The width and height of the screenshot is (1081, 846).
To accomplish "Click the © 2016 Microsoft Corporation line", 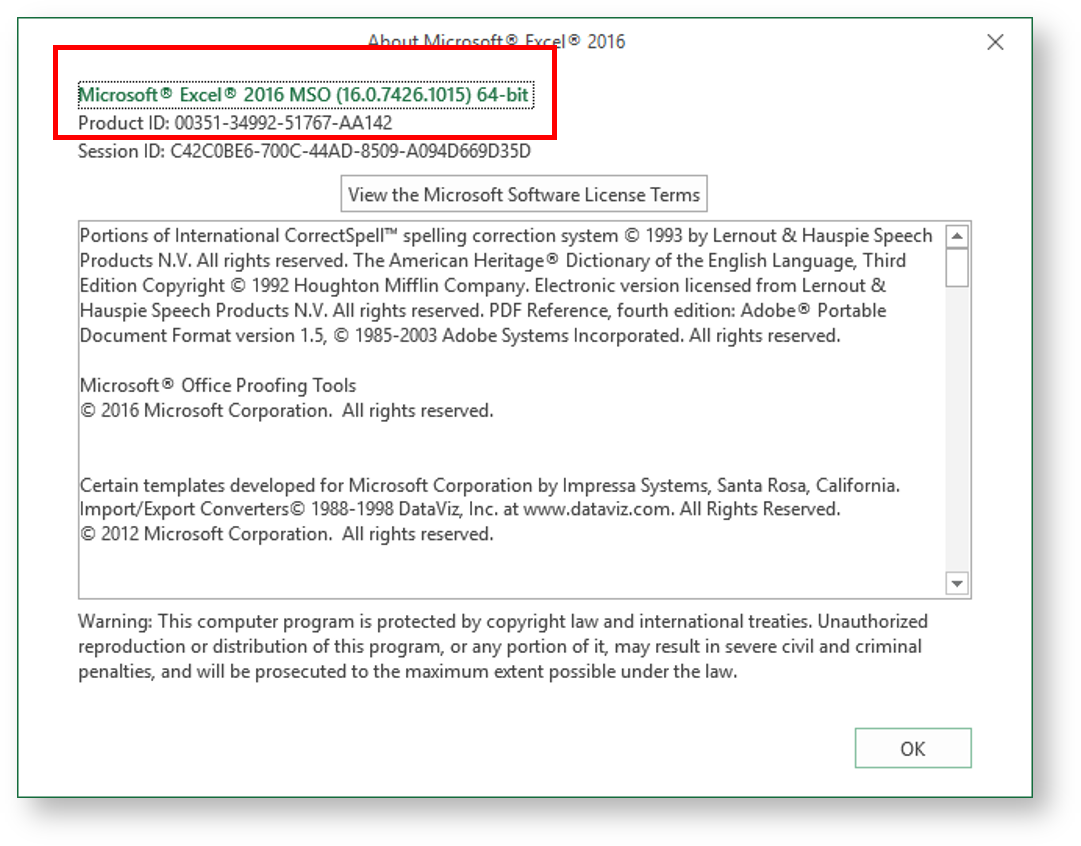I will 286,410.
